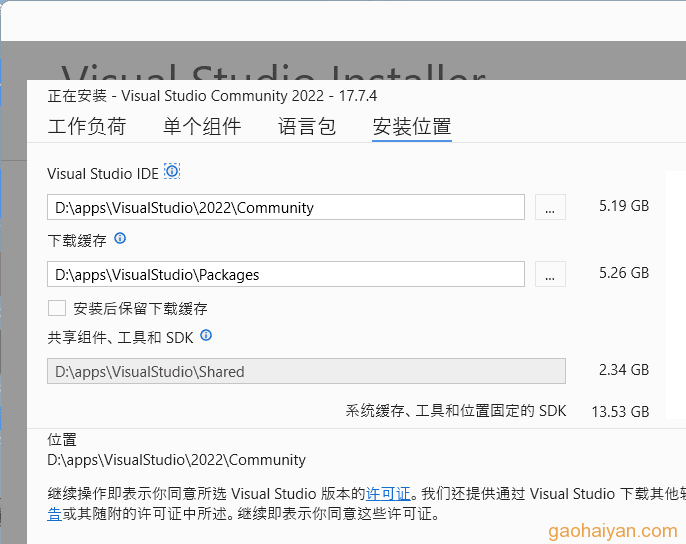Image resolution: width=686 pixels, height=544 pixels.
Task: Click the 下载缓存 label
Action: [x=77, y=241]
